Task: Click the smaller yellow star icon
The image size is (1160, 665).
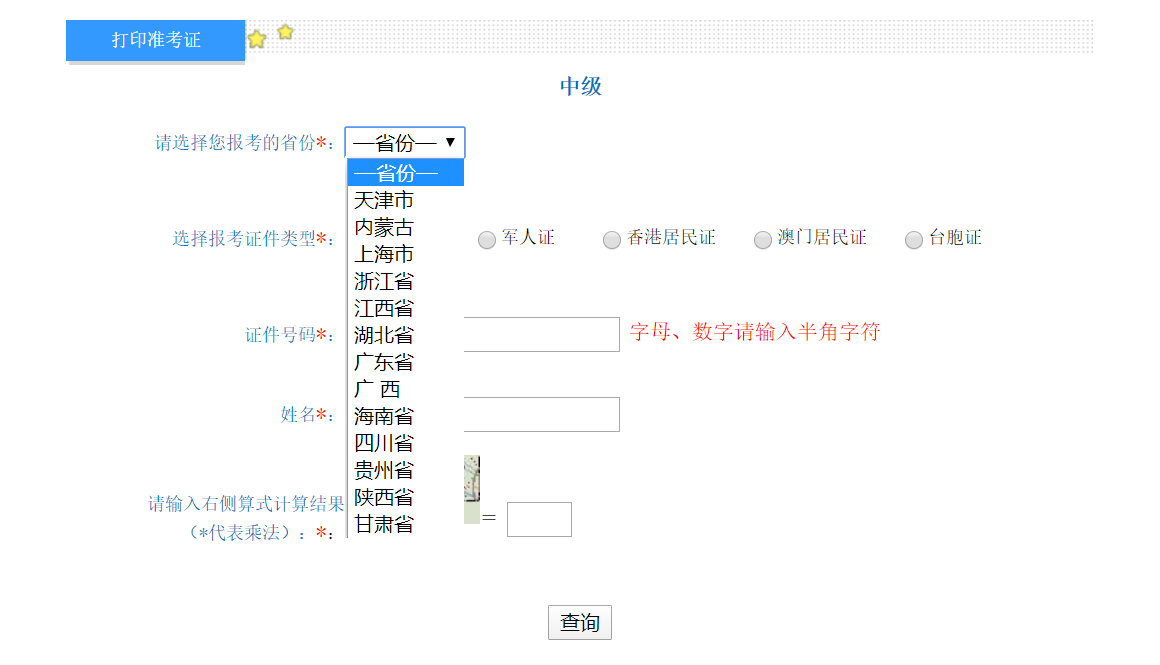Action: point(285,32)
